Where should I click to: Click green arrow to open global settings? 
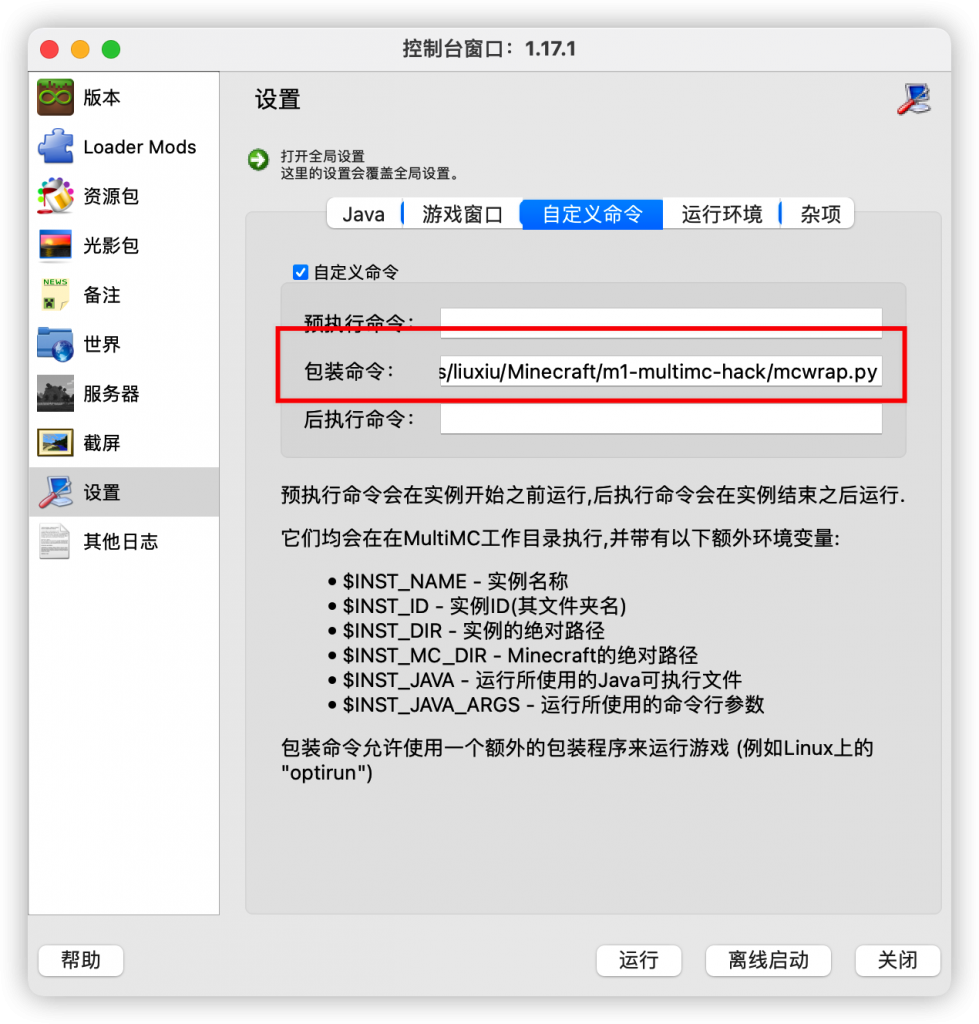click(259, 159)
